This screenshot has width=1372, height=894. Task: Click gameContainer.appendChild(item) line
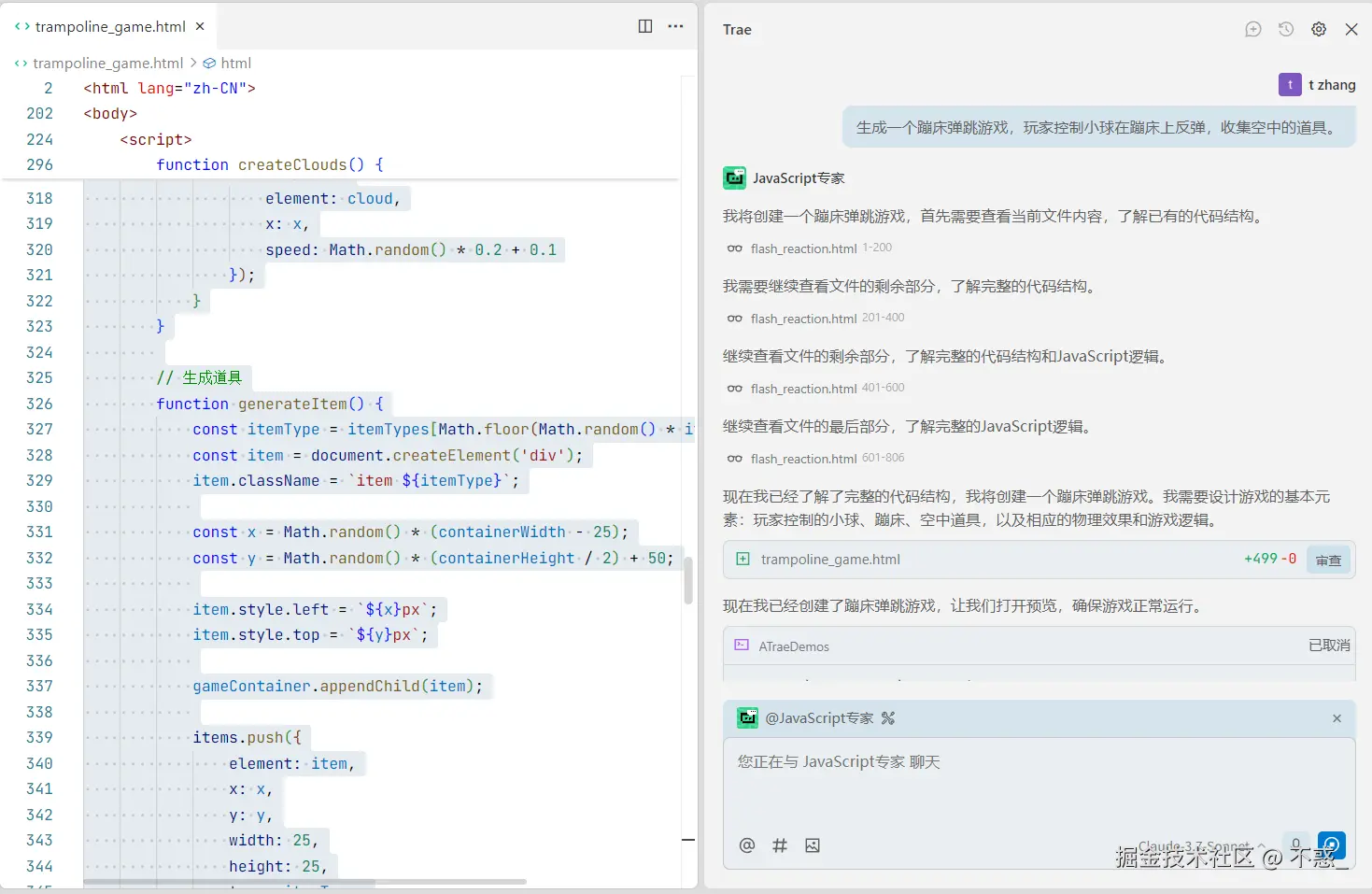[x=338, y=686]
